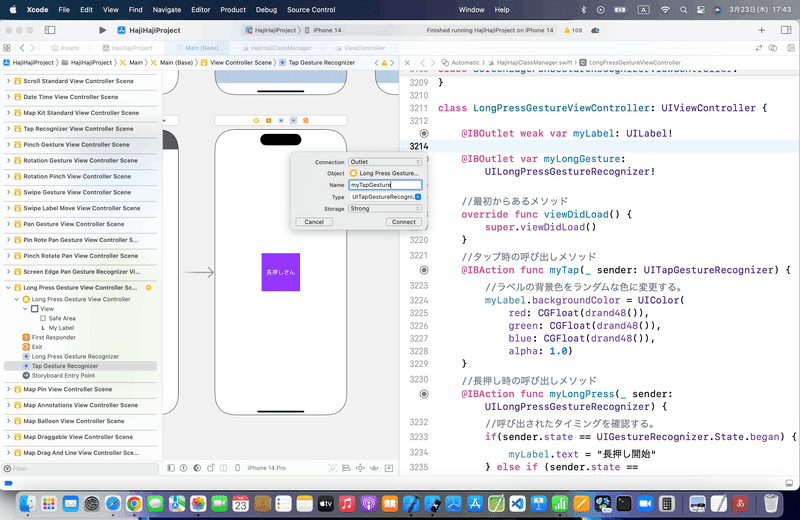This screenshot has width=800, height=520.
Task: Open the Connection type dropdown set to Outlet
Action: (x=385, y=162)
